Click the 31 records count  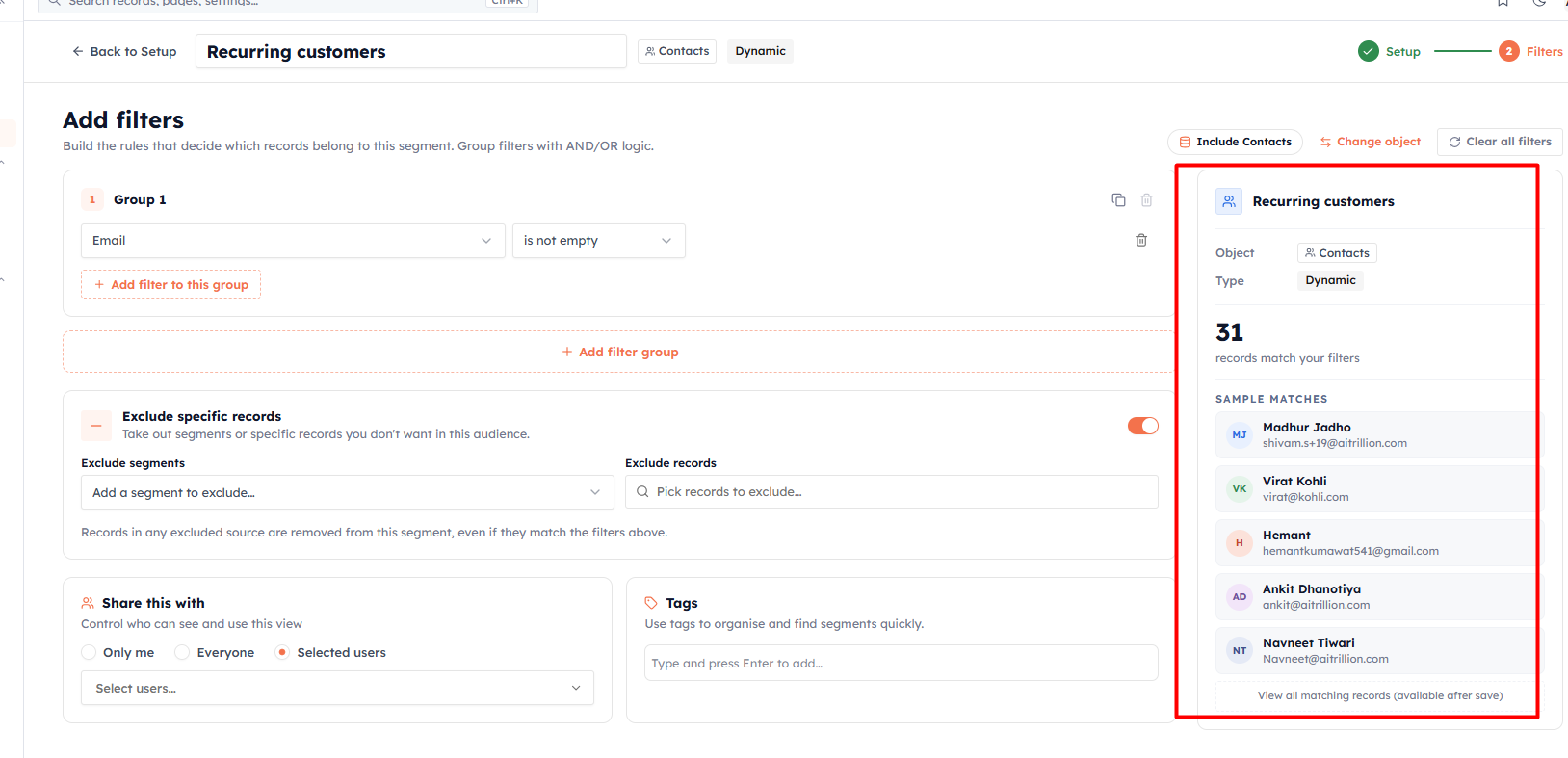pyautogui.click(x=1229, y=332)
